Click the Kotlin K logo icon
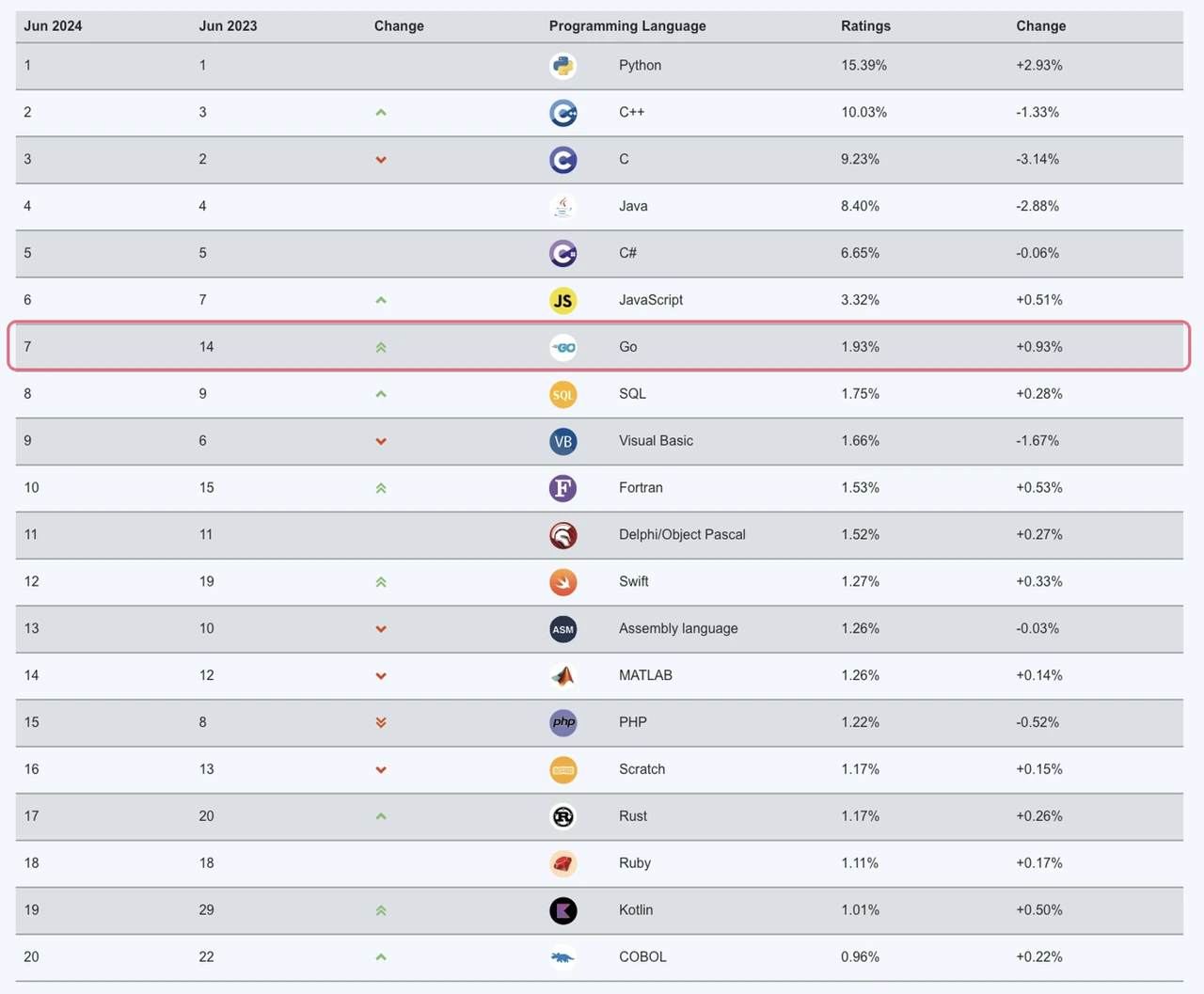 click(x=562, y=910)
